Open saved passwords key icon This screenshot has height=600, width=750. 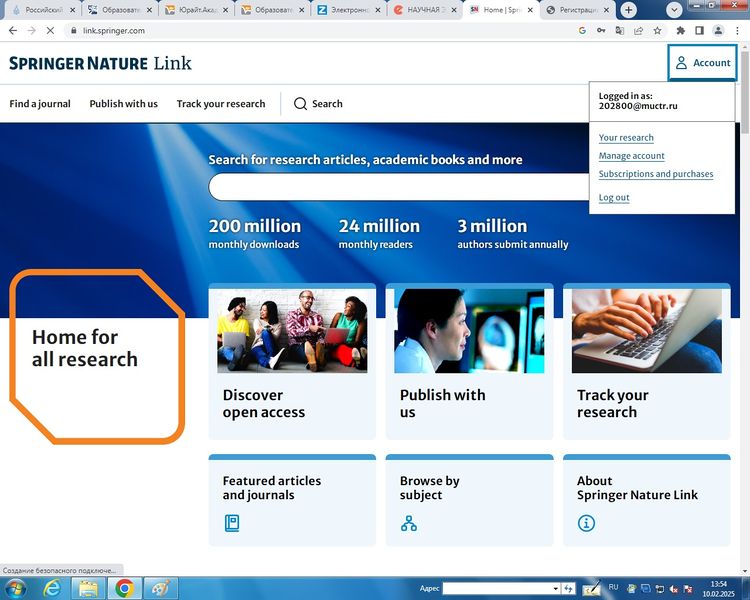pos(601,31)
